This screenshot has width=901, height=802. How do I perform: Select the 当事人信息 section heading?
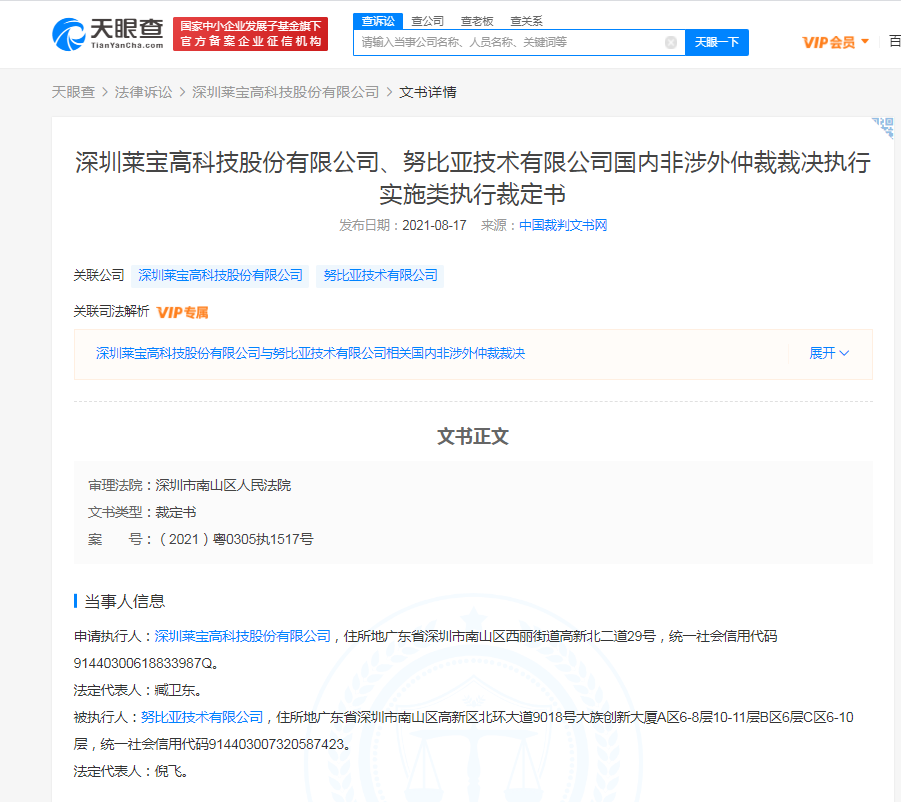125,602
